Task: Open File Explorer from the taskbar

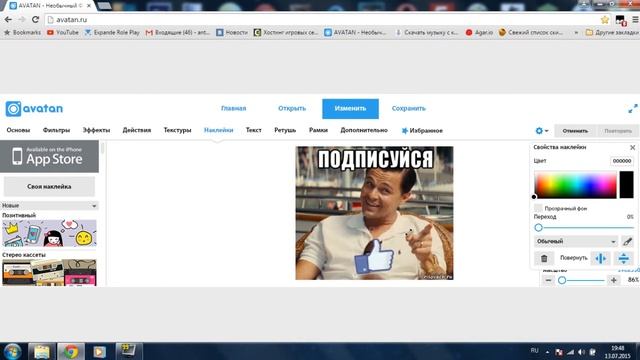Action: pos(42,351)
